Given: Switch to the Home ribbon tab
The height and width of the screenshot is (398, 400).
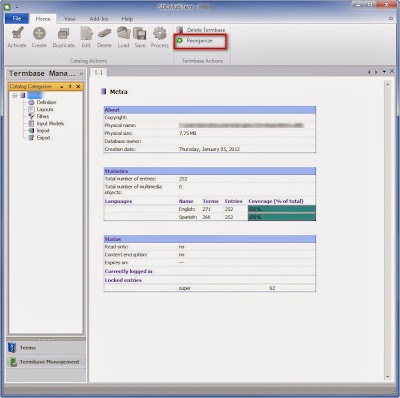Looking at the screenshot, I should tap(43, 19).
